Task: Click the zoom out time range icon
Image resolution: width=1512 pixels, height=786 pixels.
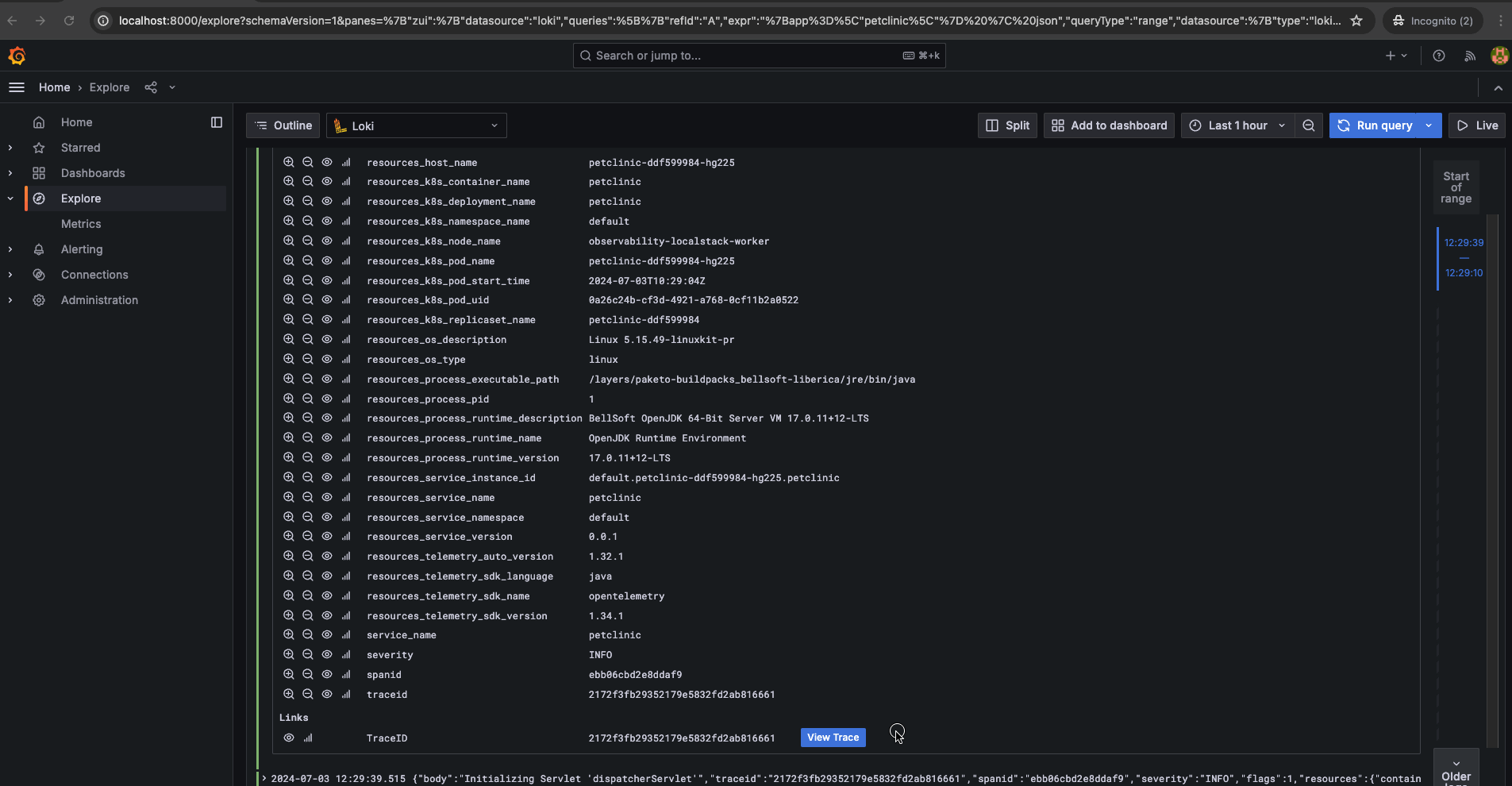Action: [1309, 125]
